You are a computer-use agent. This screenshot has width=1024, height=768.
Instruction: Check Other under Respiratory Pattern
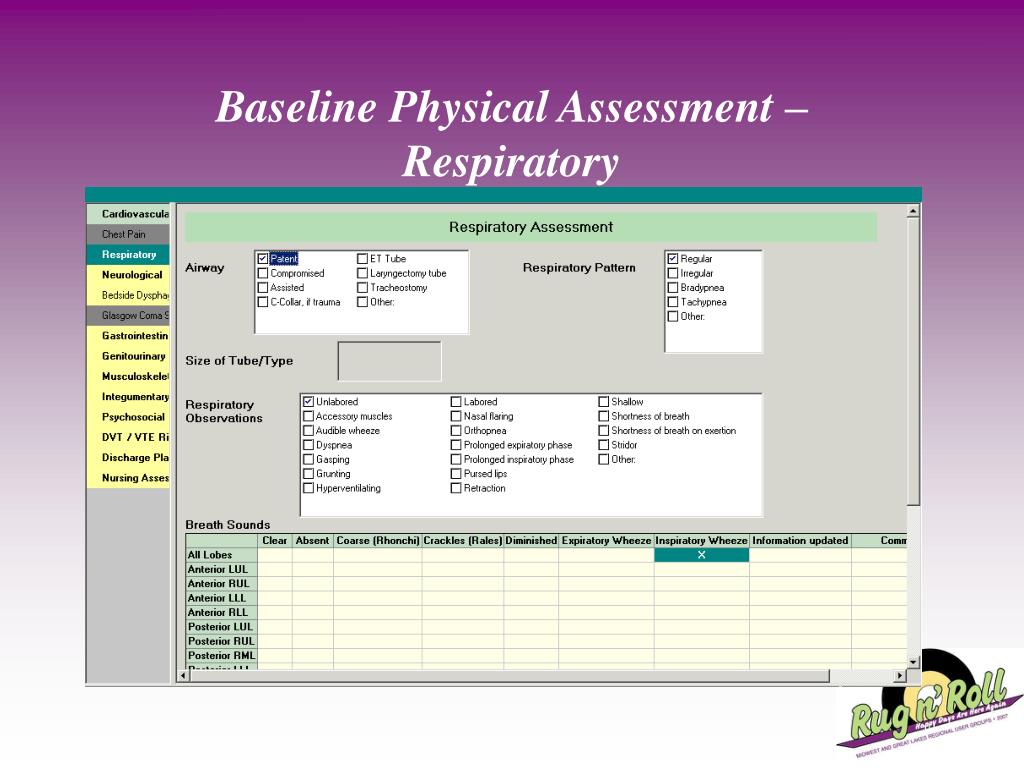tap(673, 316)
